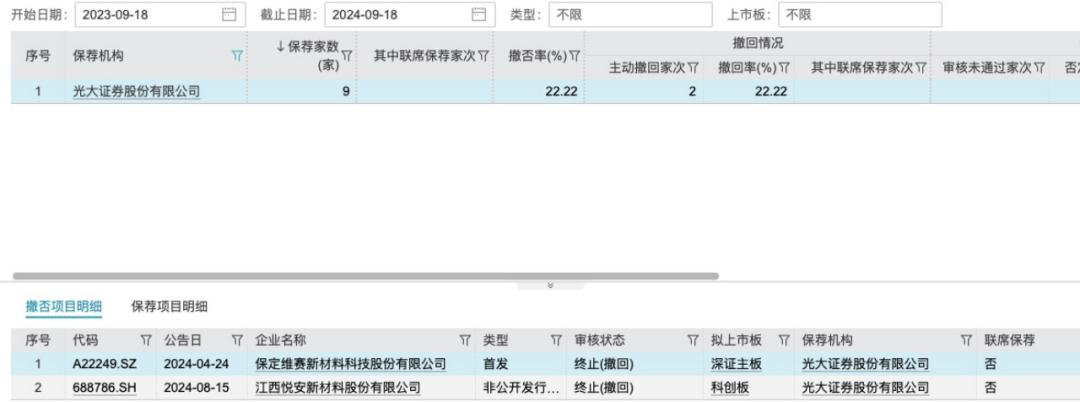Open 江西悦安新材料股份有限公司 company link
Viewport: 1080px width, 402px height.
338,388
